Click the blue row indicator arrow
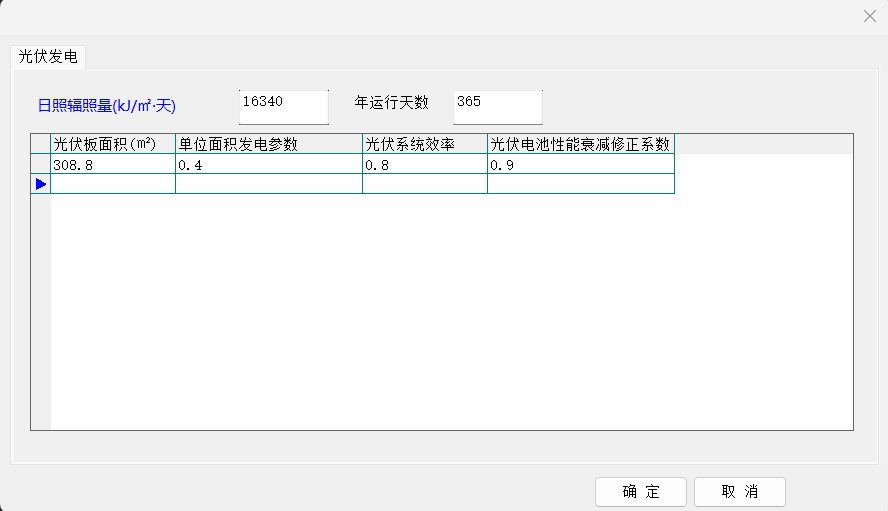The width and height of the screenshot is (888, 511). coord(41,184)
